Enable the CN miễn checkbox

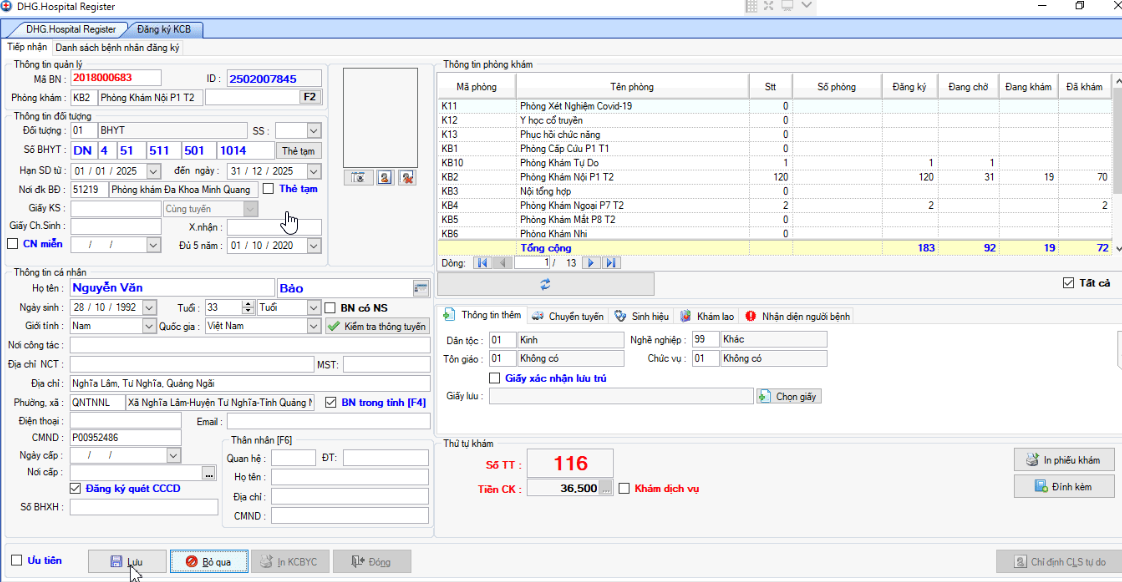12,244
